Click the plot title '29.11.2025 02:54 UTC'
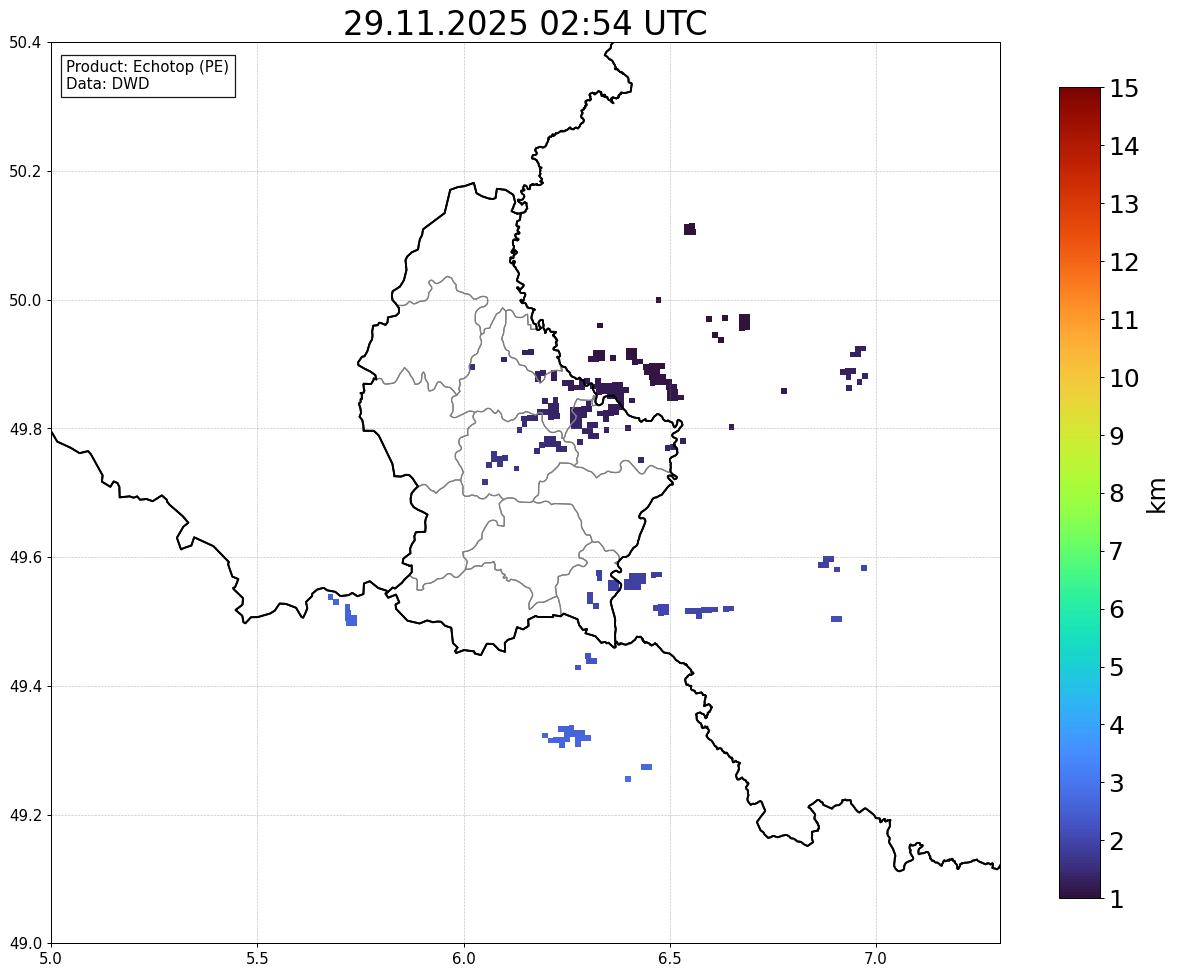 pyautogui.click(x=525, y=23)
